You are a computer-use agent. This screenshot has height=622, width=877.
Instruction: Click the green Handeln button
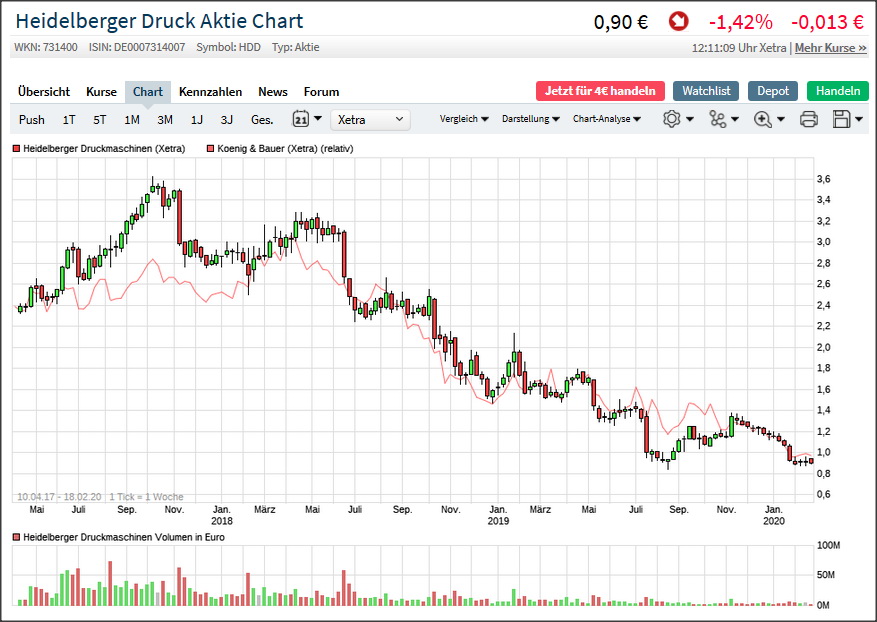(x=838, y=91)
